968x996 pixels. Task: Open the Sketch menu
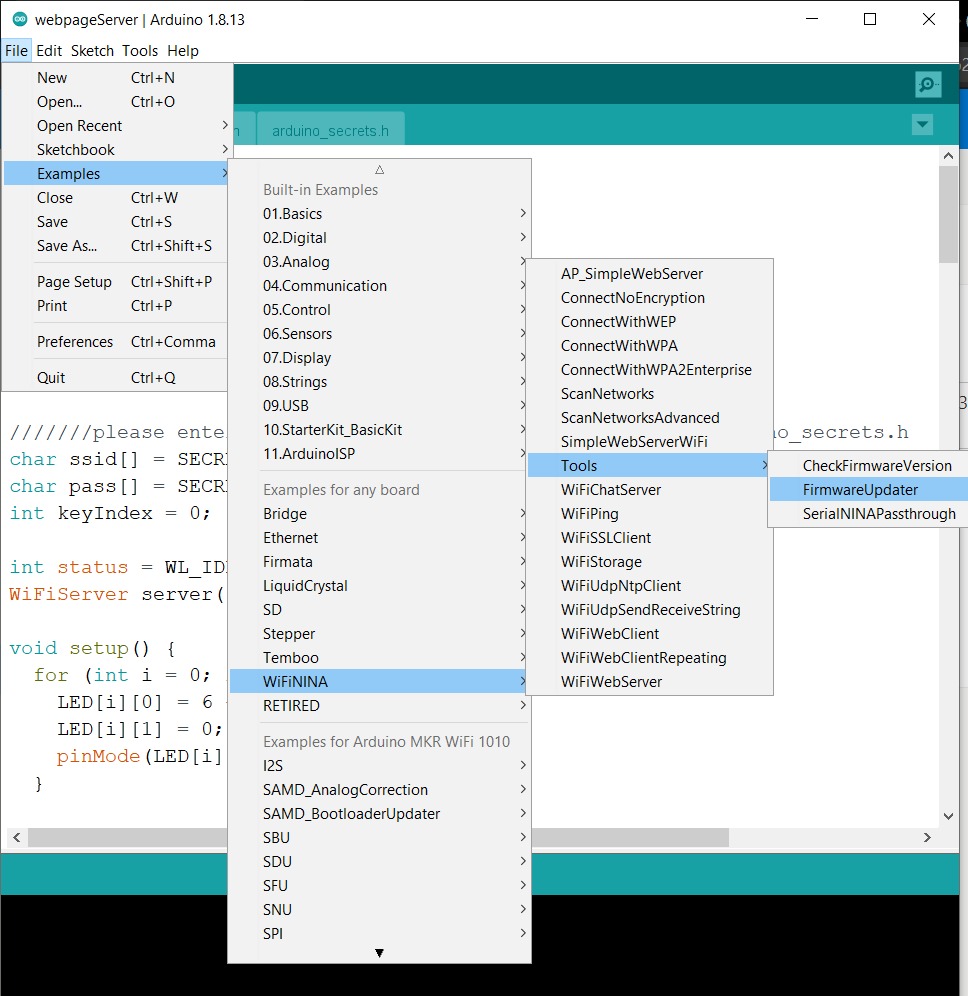click(92, 51)
